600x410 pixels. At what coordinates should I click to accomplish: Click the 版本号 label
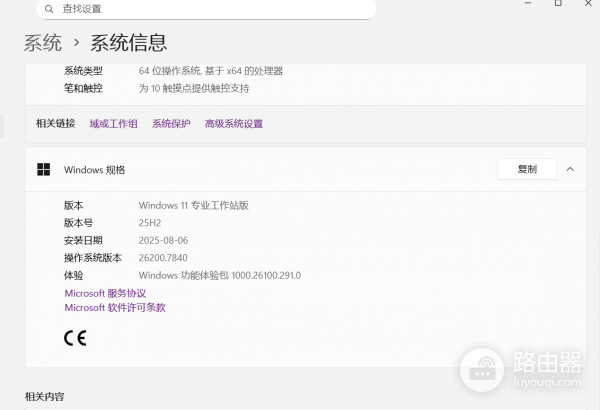[78, 223]
